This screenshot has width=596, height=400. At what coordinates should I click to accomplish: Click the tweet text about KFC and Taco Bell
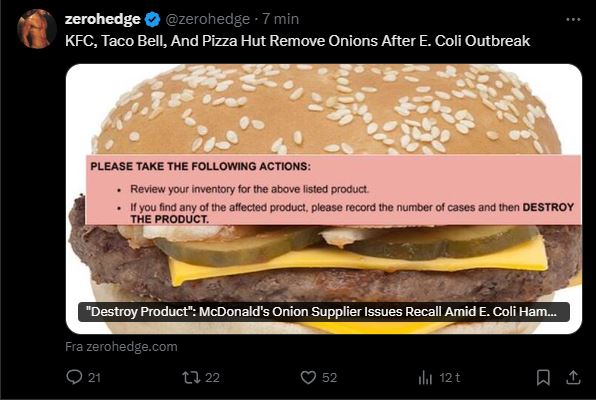[297, 41]
